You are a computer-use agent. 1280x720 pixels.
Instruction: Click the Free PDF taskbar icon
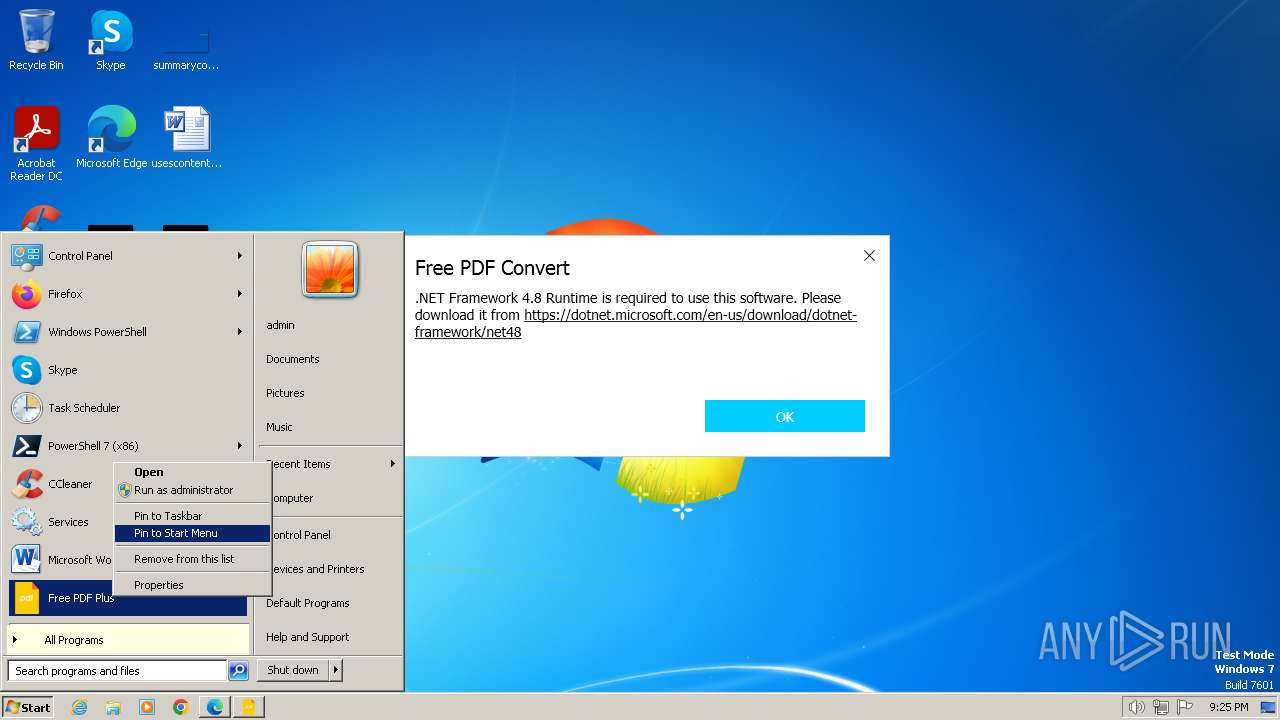[x=248, y=707]
